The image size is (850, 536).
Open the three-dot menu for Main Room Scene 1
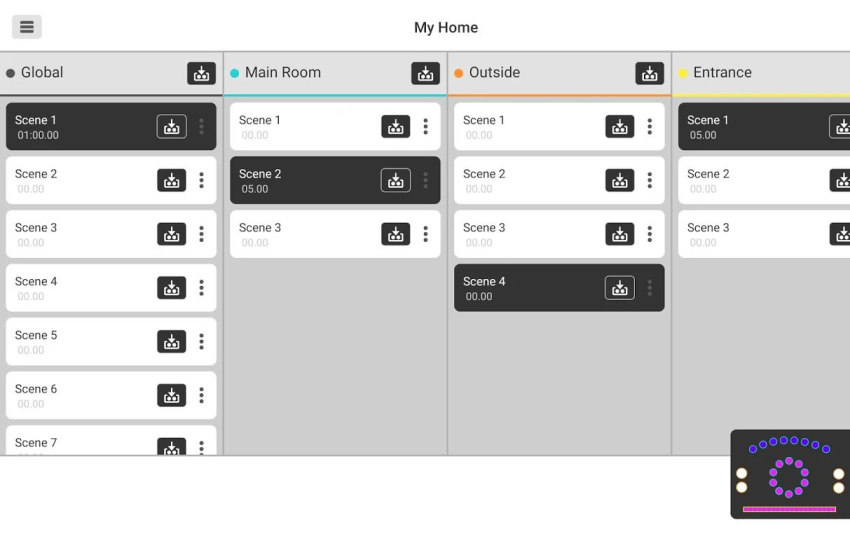click(426, 126)
